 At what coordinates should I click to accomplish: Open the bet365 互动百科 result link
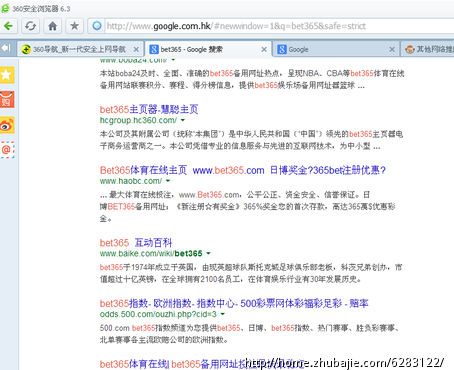point(136,242)
